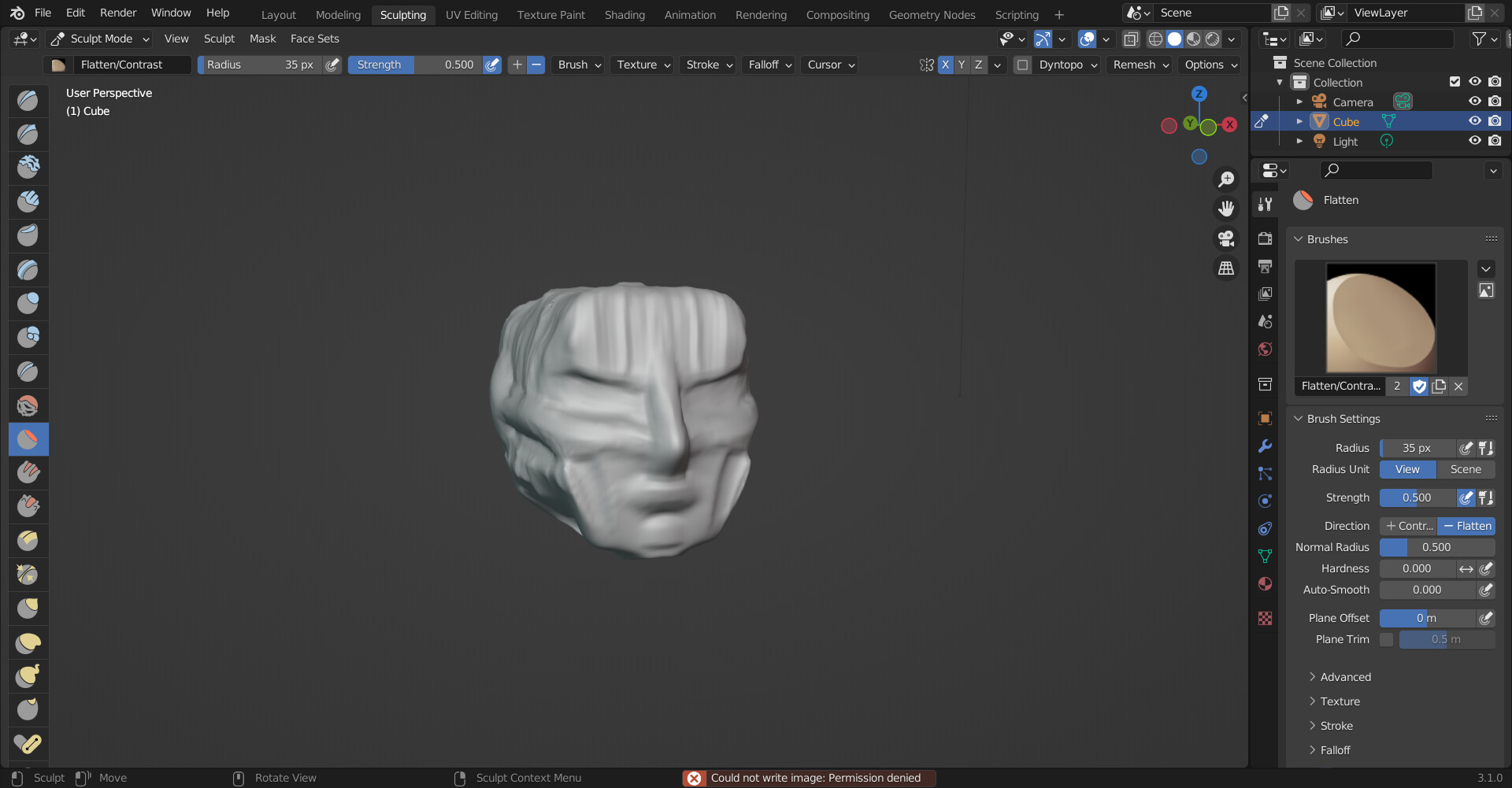Select the Grab sculpt brush
Image resolution: width=1512 pixels, height=788 pixels.
28,608
